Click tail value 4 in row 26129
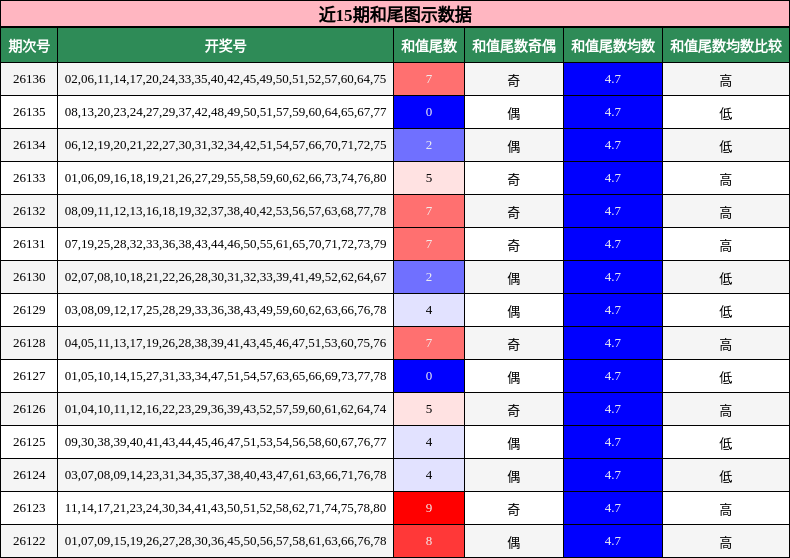The width and height of the screenshot is (790, 558). point(429,310)
